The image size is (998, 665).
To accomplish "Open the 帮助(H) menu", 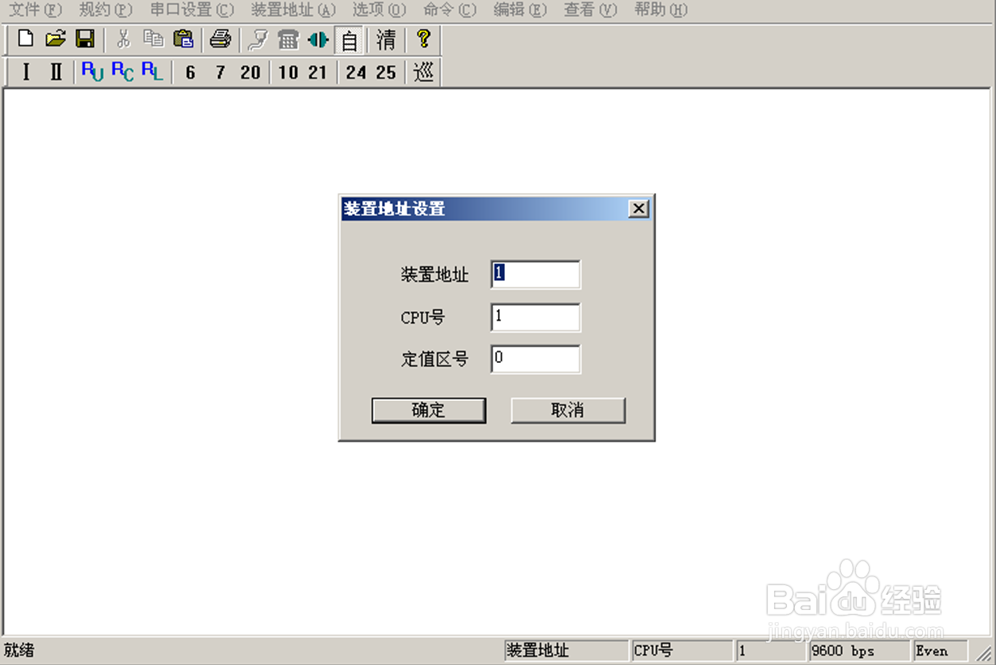I will (661, 10).
